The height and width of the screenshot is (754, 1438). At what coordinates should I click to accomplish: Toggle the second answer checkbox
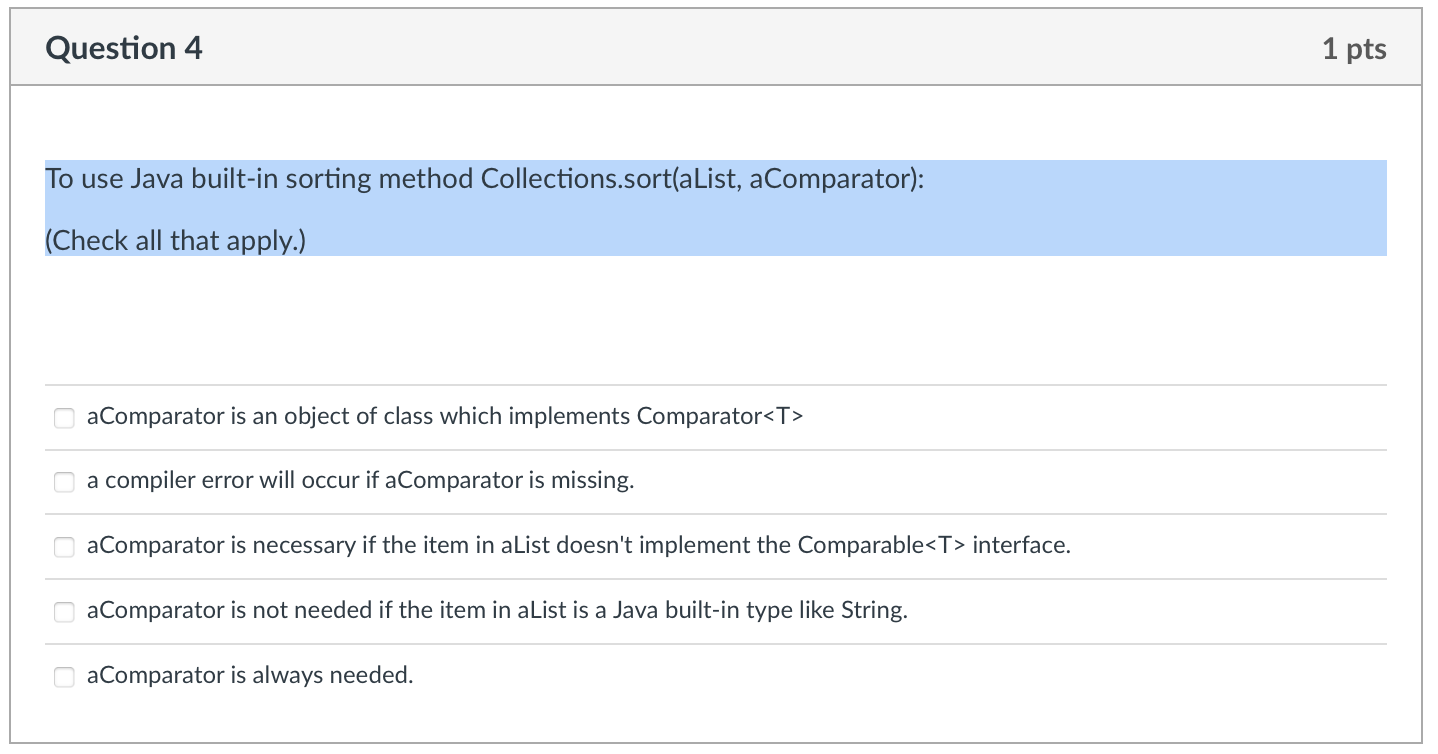64,482
